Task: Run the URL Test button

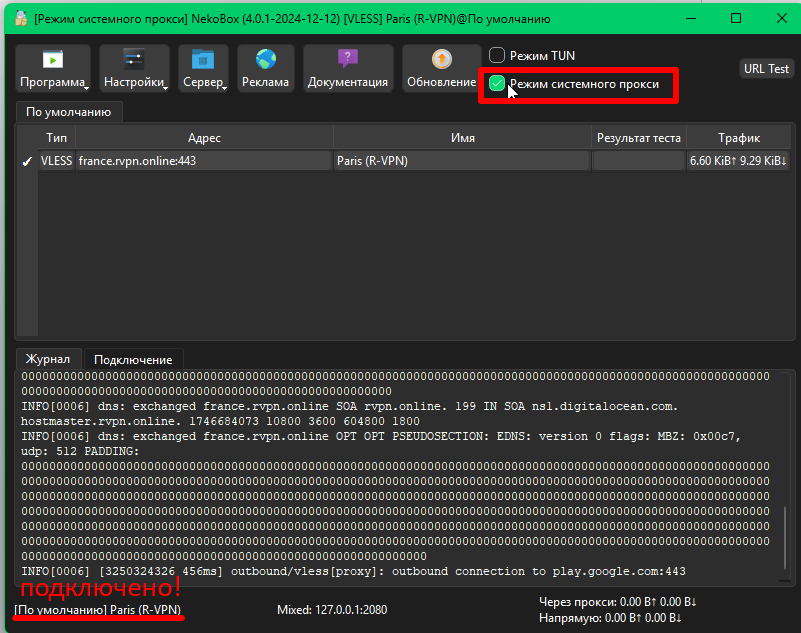Action: 766,69
